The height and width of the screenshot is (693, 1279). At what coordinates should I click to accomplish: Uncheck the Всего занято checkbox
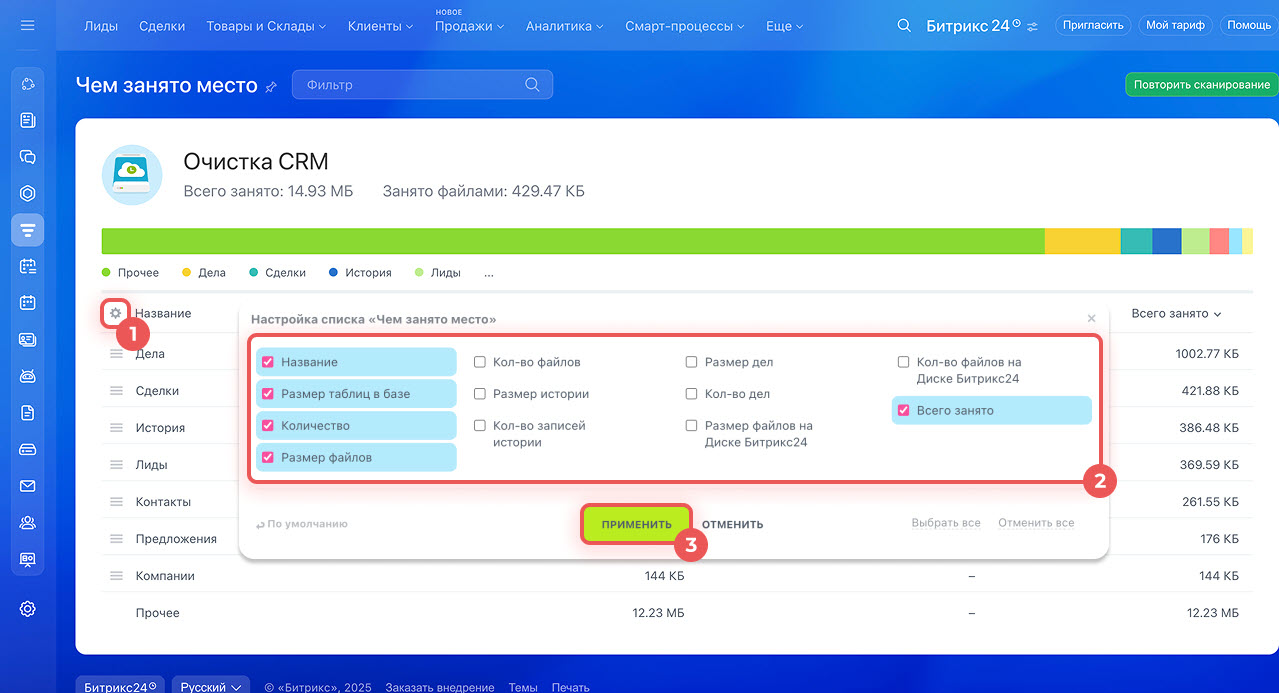pos(904,410)
